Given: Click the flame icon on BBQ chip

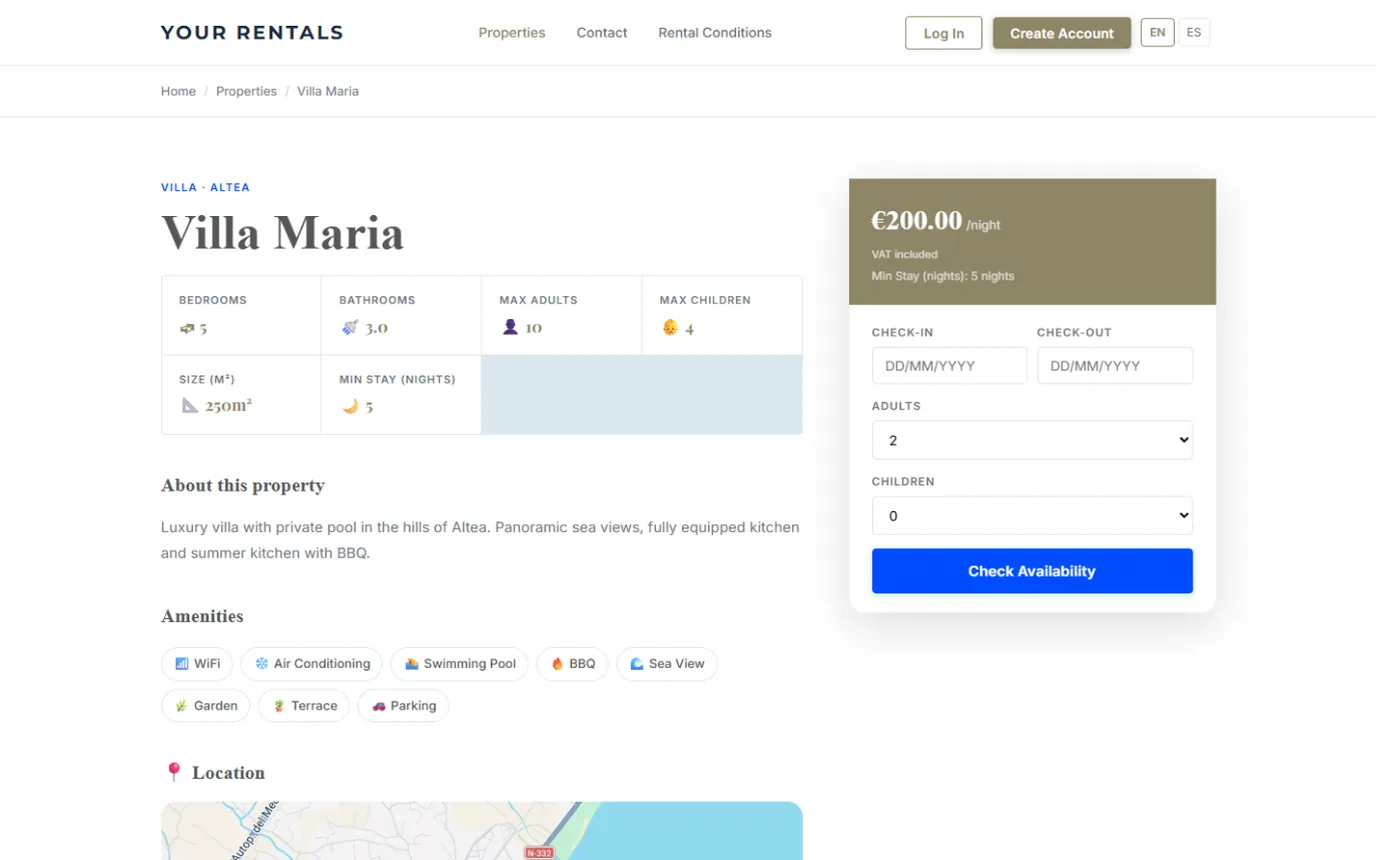Looking at the screenshot, I should (x=557, y=664).
